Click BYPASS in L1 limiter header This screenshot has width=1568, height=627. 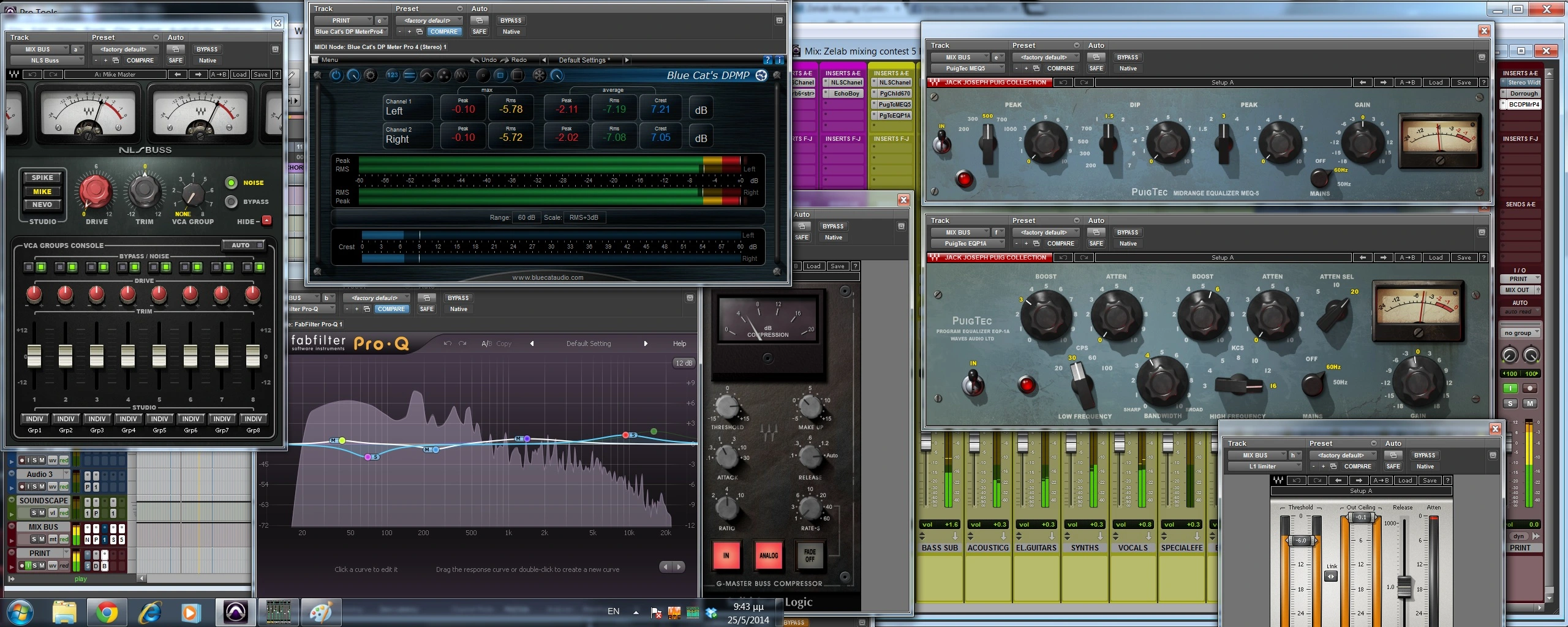click(1425, 456)
